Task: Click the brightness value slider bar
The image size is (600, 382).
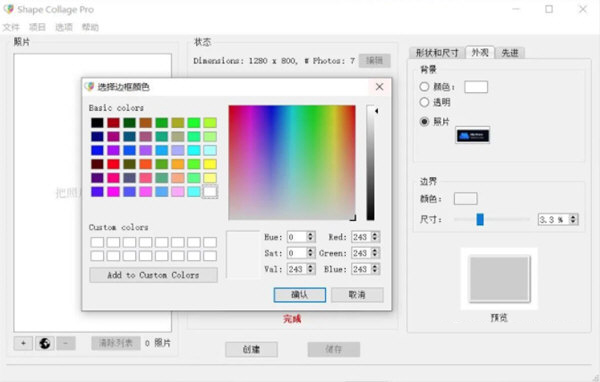Action: pos(370,163)
